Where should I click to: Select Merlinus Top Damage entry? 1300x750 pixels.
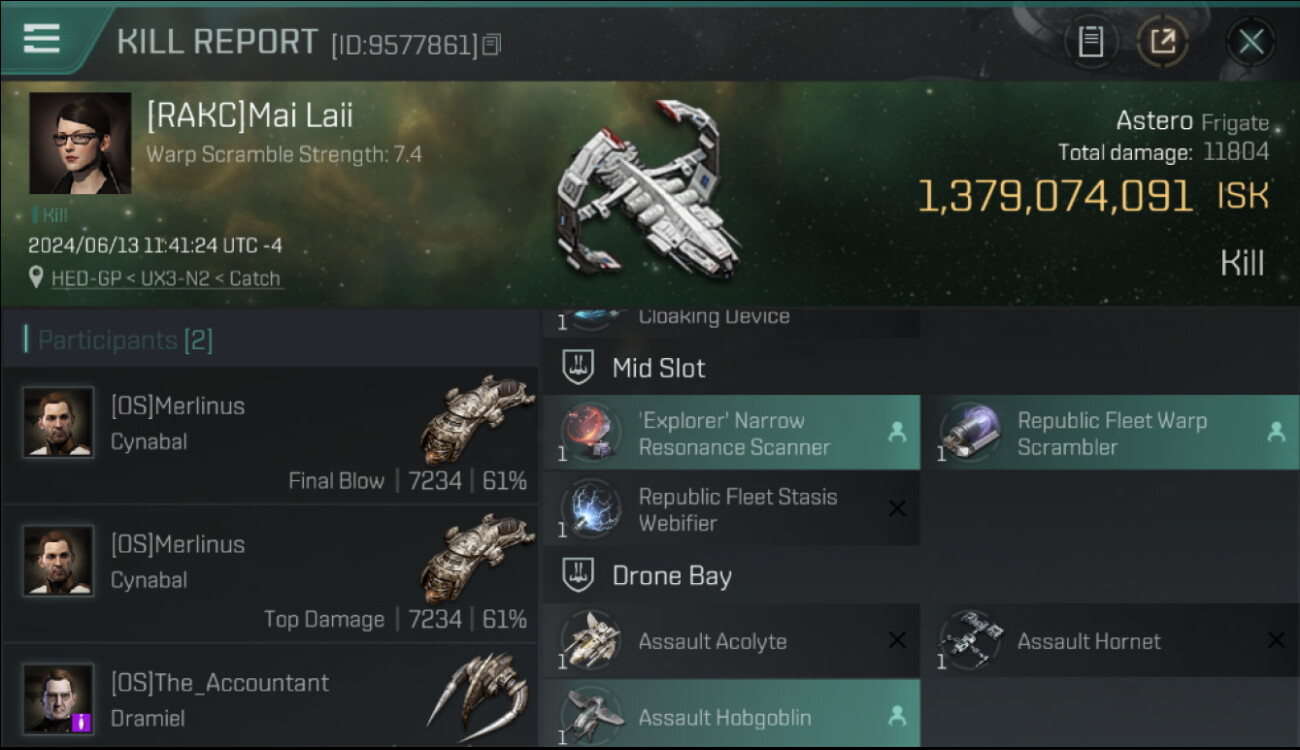270,575
